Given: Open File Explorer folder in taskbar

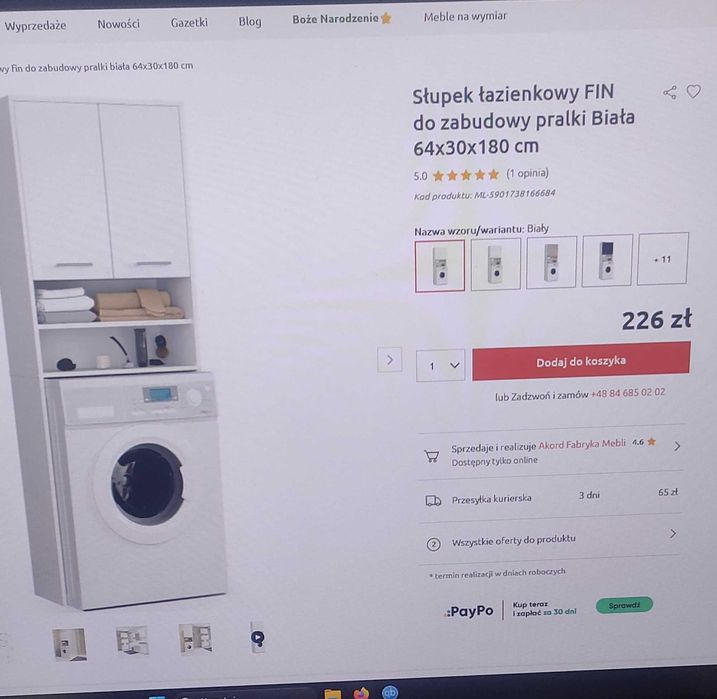Looking at the screenshot, I should 332,694.
